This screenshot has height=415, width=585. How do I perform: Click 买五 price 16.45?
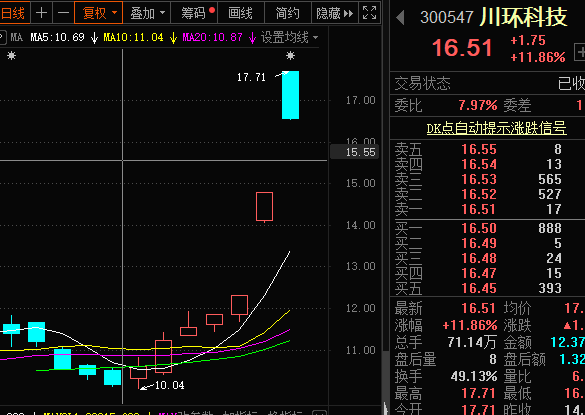479,288
